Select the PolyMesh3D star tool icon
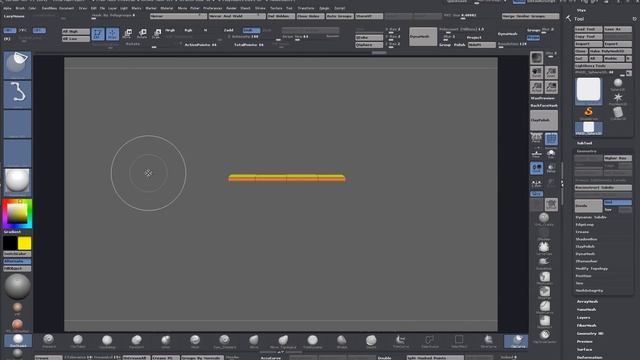This screenshot has width=640, height=360. pyautogui.click(x=618, y=99)
